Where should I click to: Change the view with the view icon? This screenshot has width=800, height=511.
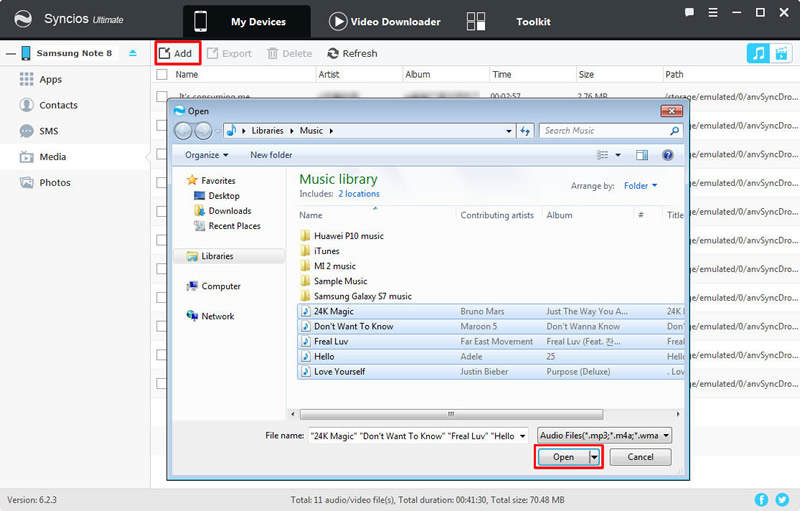click(603, 155)
